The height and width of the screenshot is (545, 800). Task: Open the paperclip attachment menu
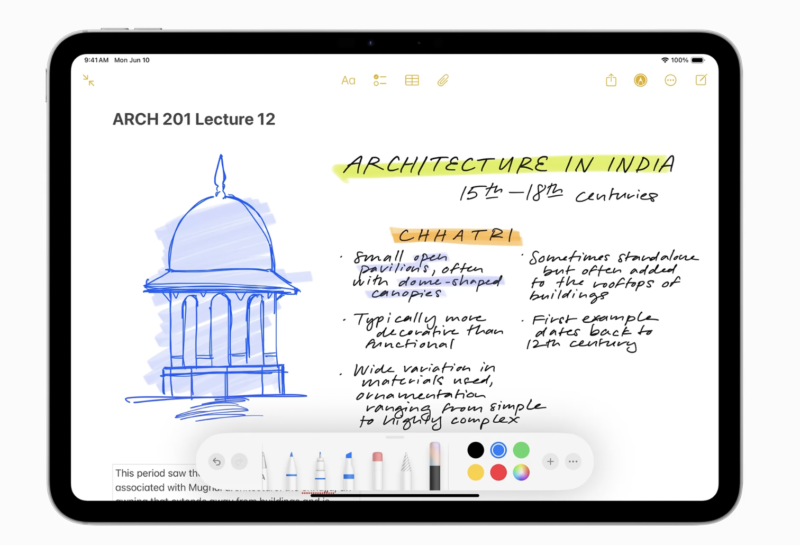click(x=443, y=80)
